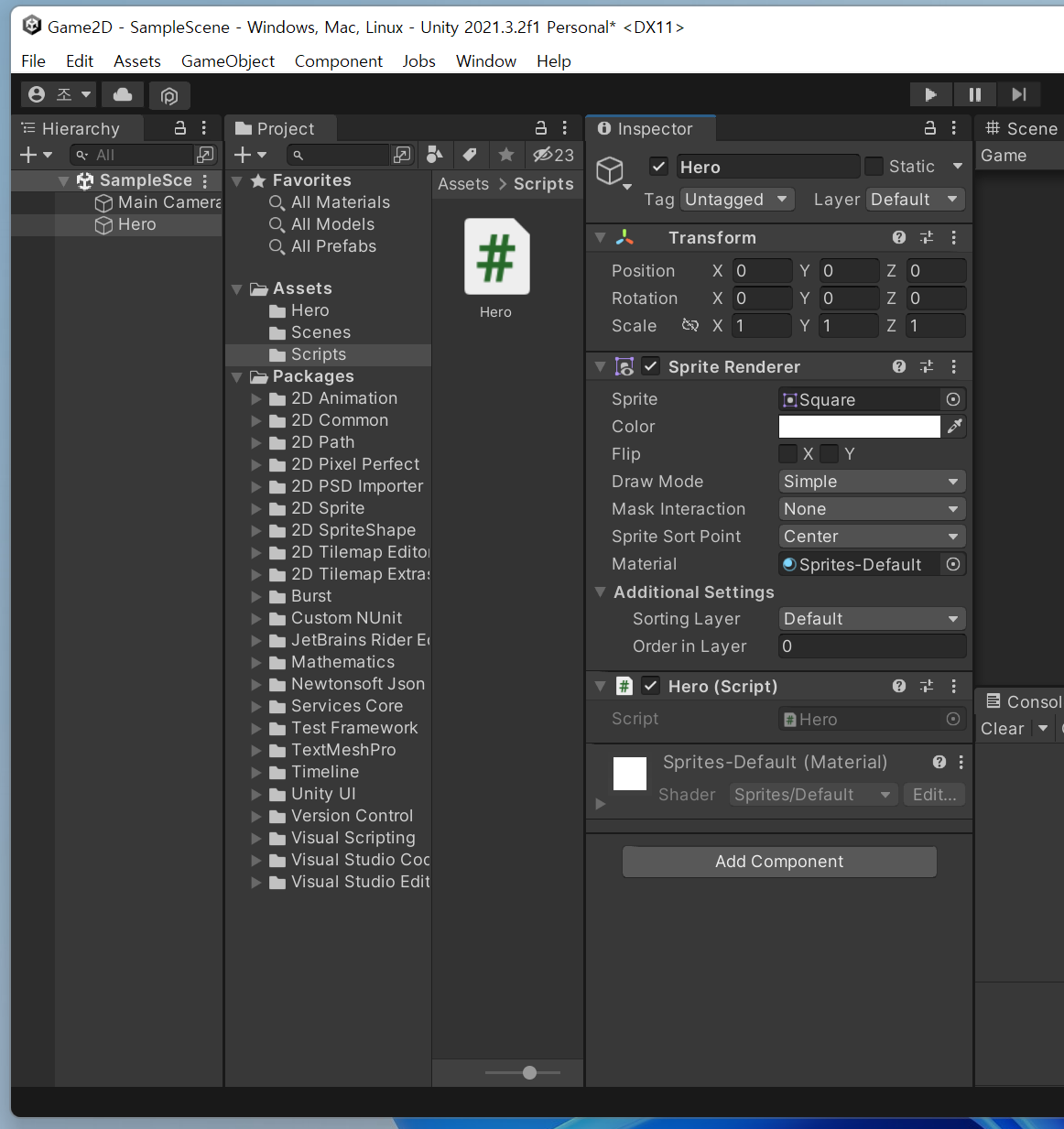Pause the game playback
This screenshot has width=1064, height=1129.
(x=974, y=94)
